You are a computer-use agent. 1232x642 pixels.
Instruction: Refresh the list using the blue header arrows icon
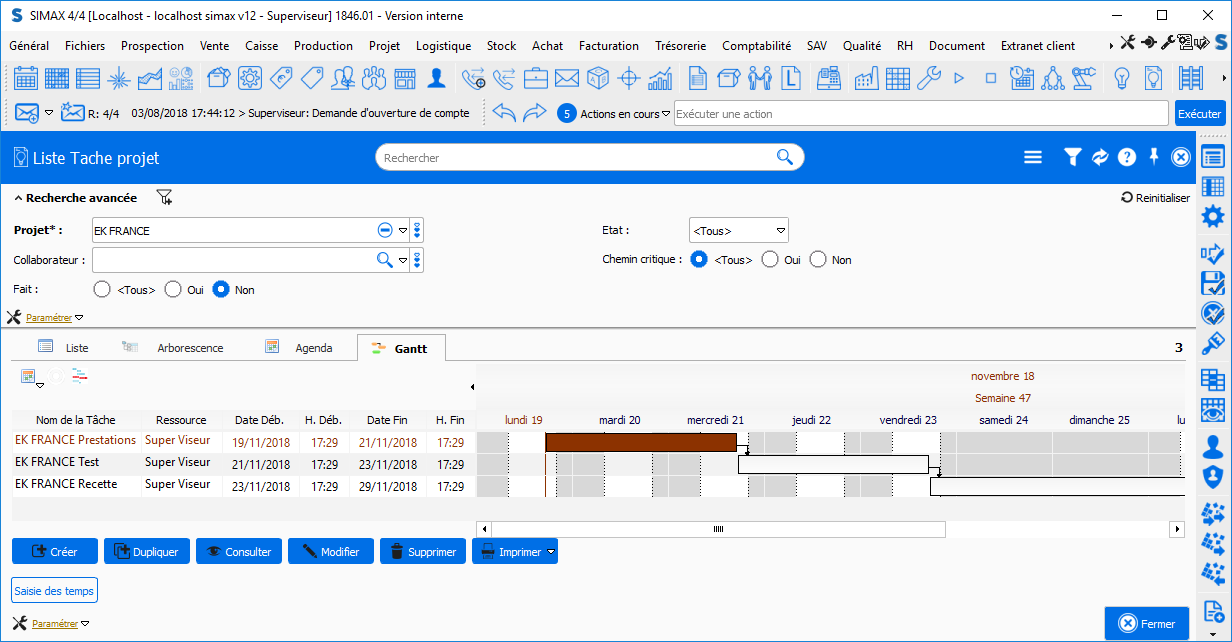(x=1100, y=157)
